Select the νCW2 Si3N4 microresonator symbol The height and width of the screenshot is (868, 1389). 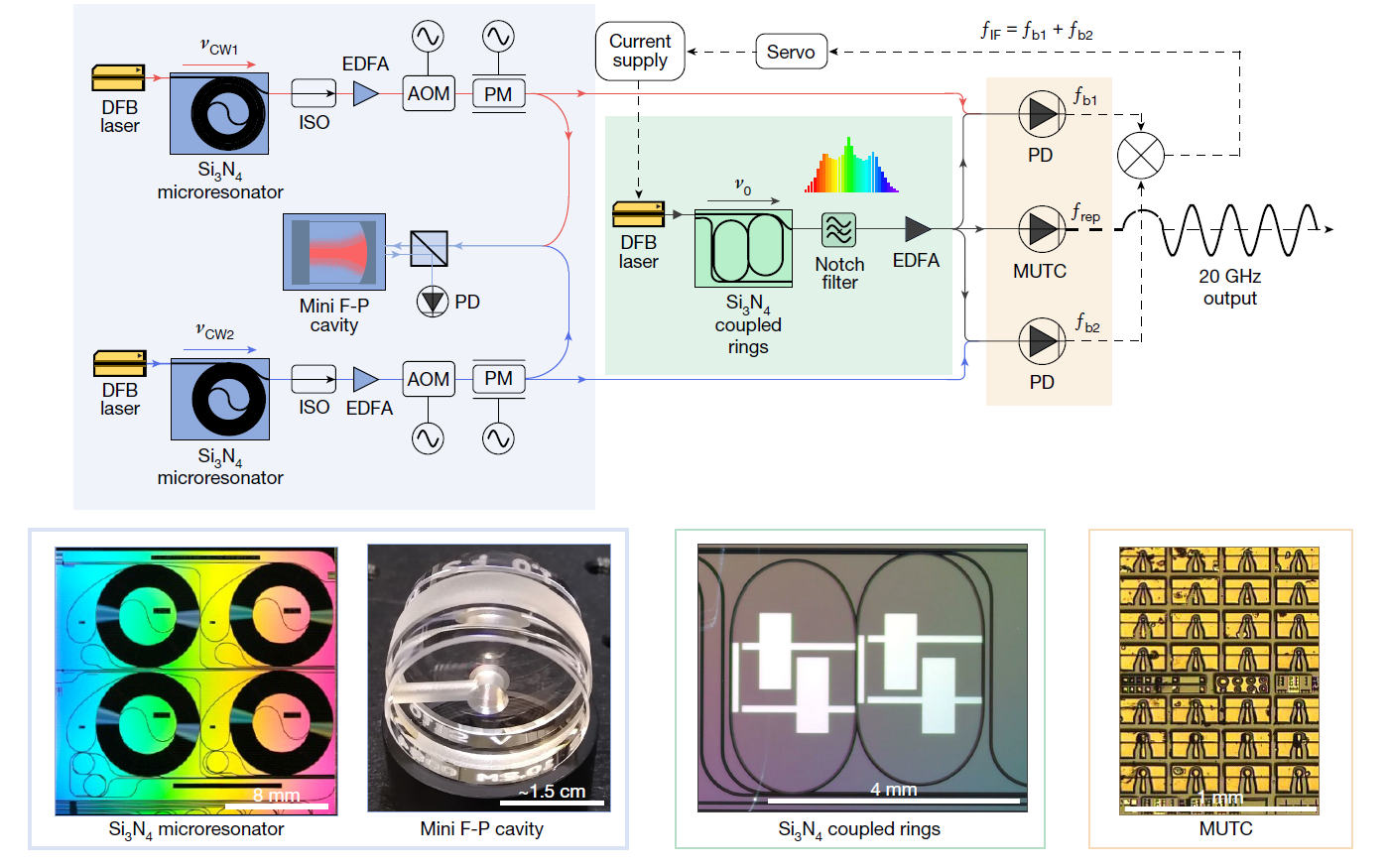click(220, 399)
